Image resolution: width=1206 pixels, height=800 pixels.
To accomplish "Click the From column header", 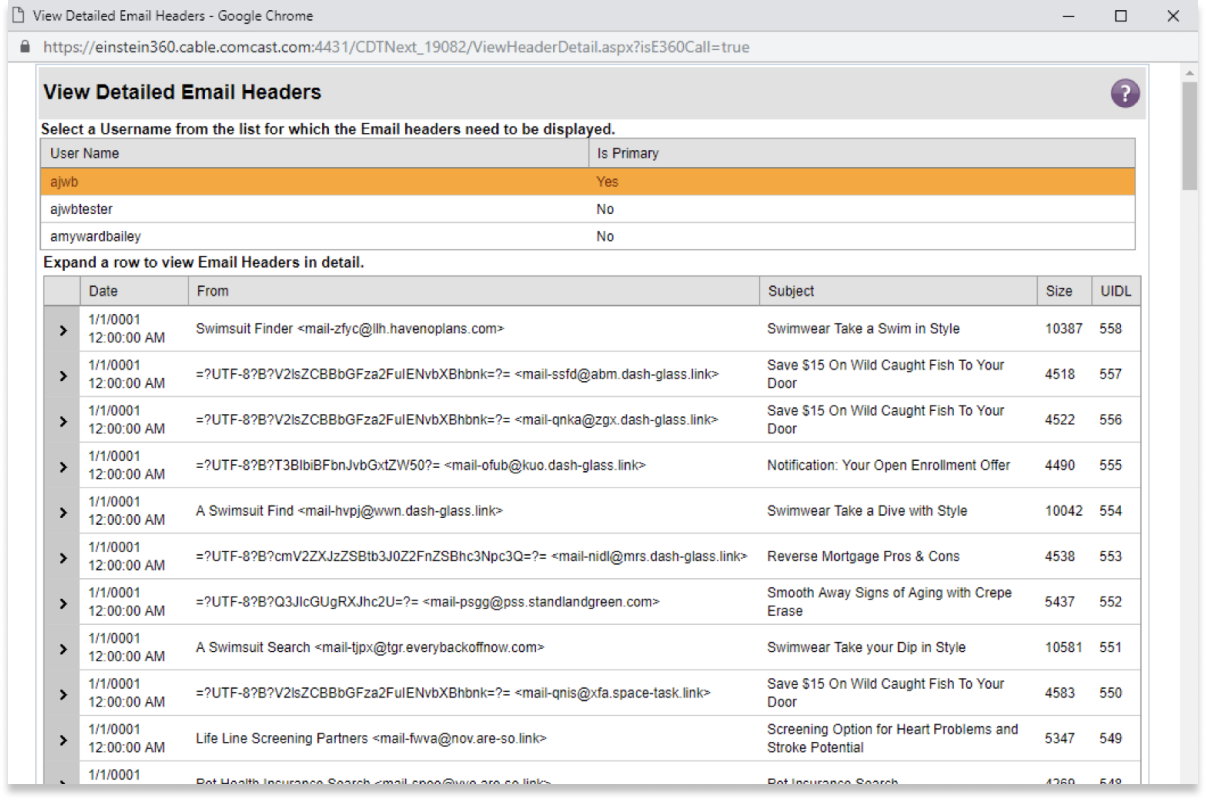I will [212, 291].
